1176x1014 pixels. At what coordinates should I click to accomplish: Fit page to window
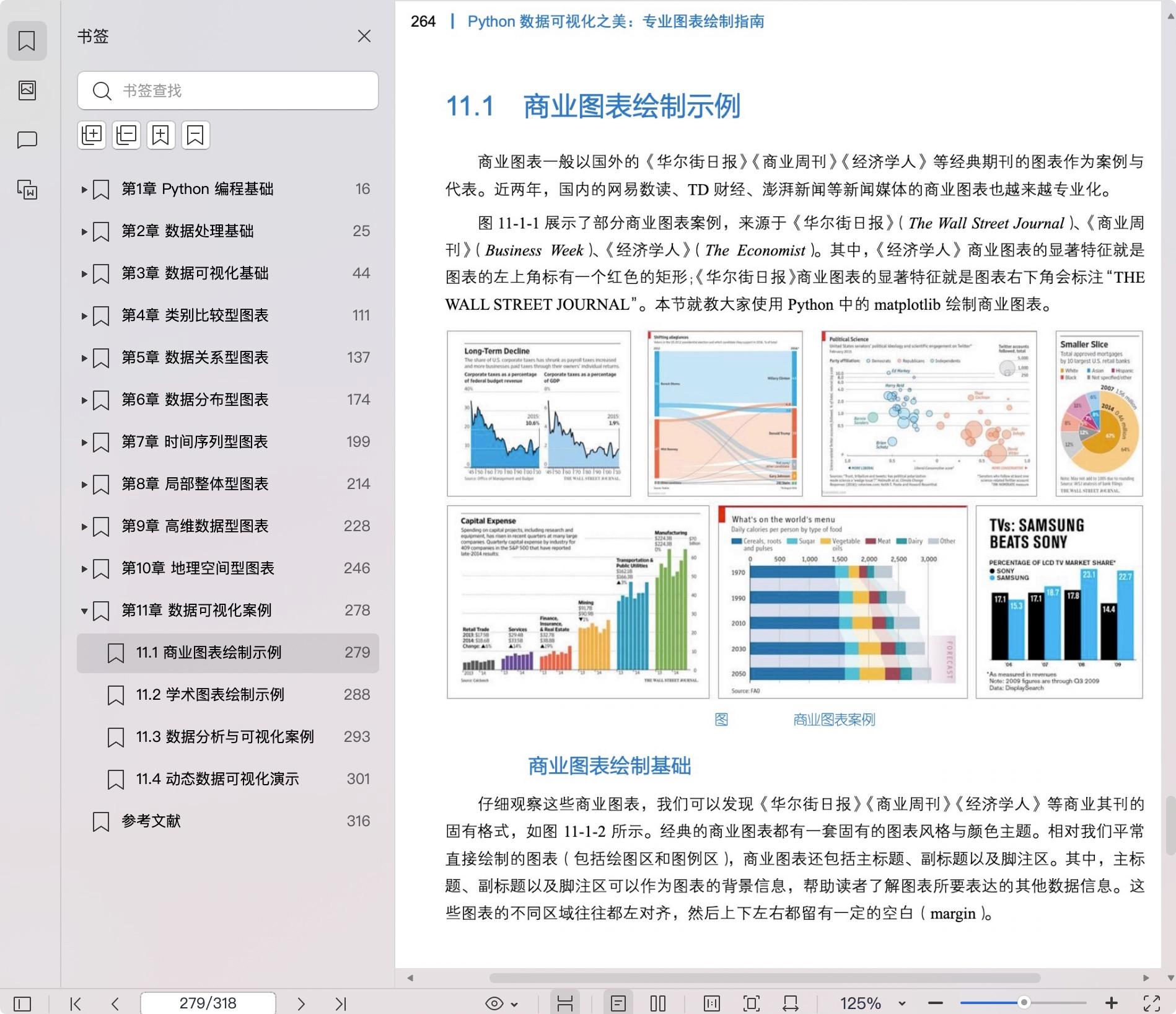tap(752, 1003)
